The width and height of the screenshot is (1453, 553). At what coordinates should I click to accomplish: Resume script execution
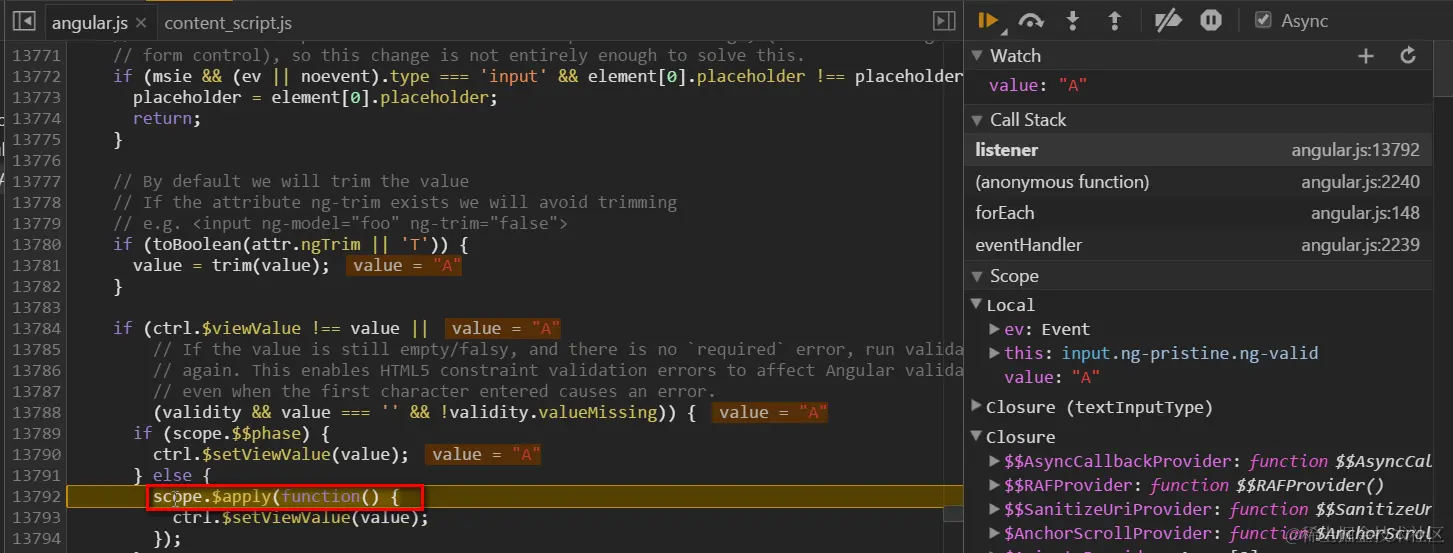pos(988,21)
